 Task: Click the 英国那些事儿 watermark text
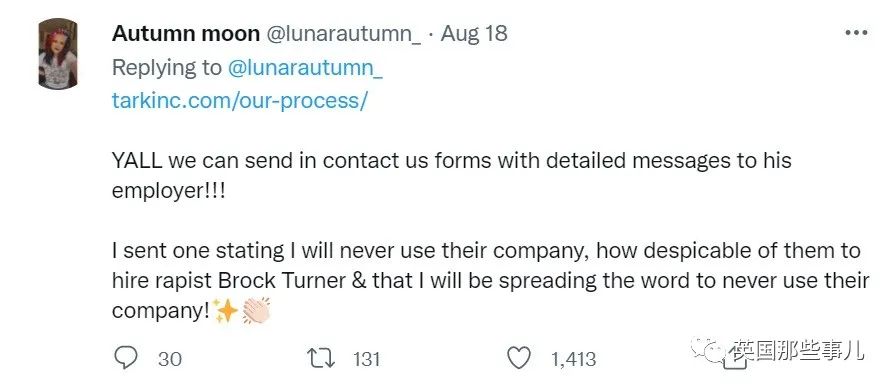pyautogui.click(x=798, y=350)
